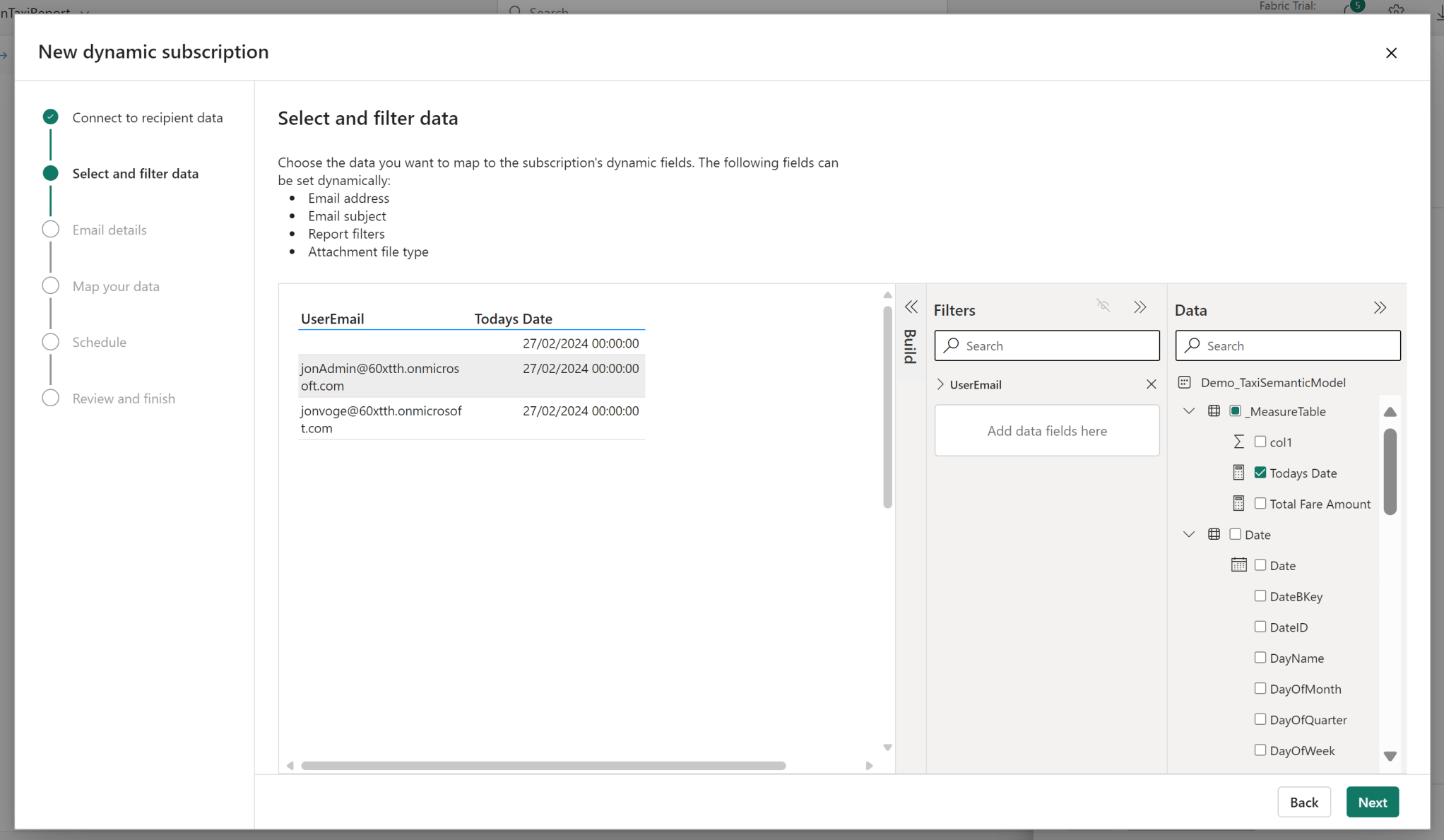Viewport: 1444px width, 840px height.
Task: Expand the UserEmail filter card
Action: click(x=940, y=384)
